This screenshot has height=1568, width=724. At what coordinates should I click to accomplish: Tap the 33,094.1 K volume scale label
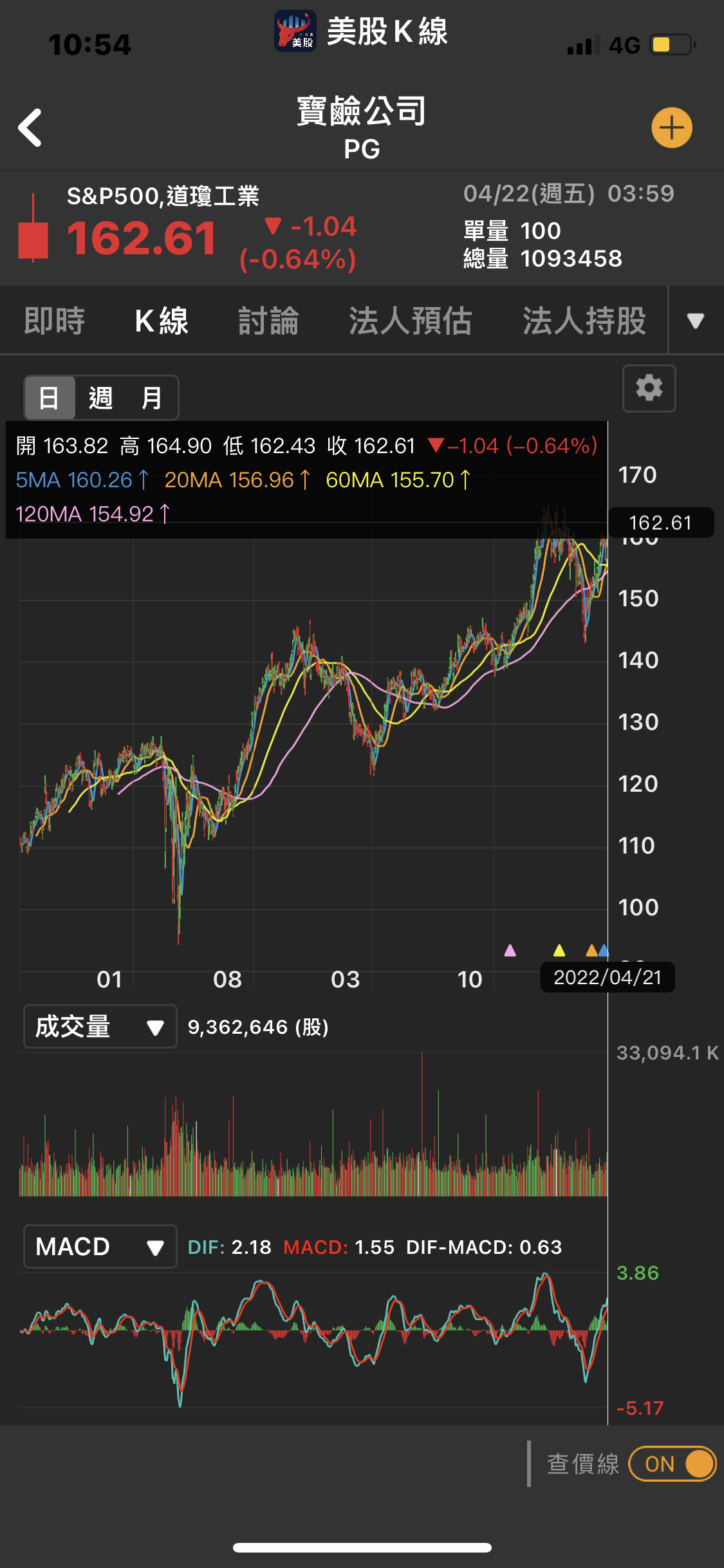668,1052
